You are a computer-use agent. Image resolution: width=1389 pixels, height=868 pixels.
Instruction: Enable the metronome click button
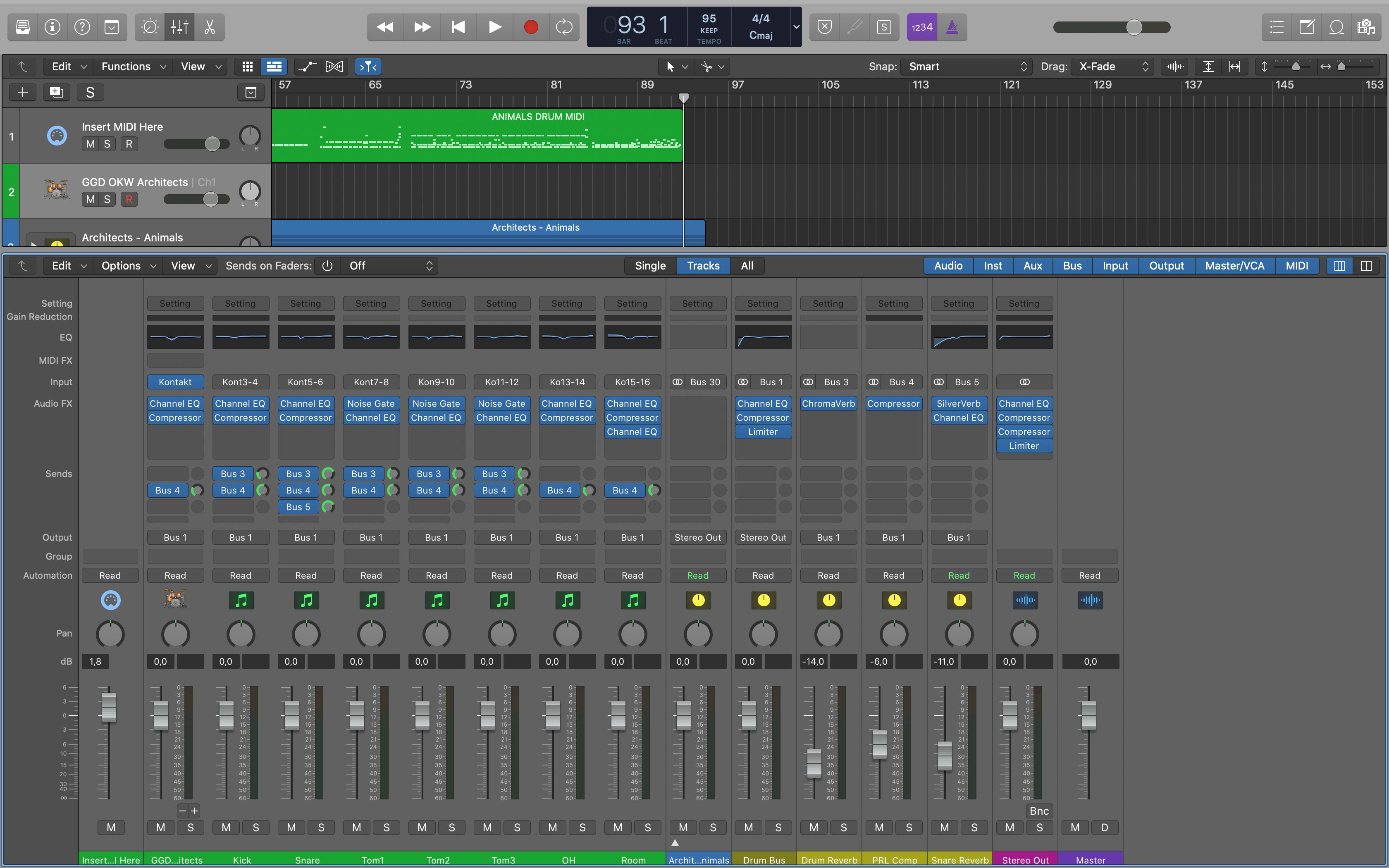pos(952,27)
